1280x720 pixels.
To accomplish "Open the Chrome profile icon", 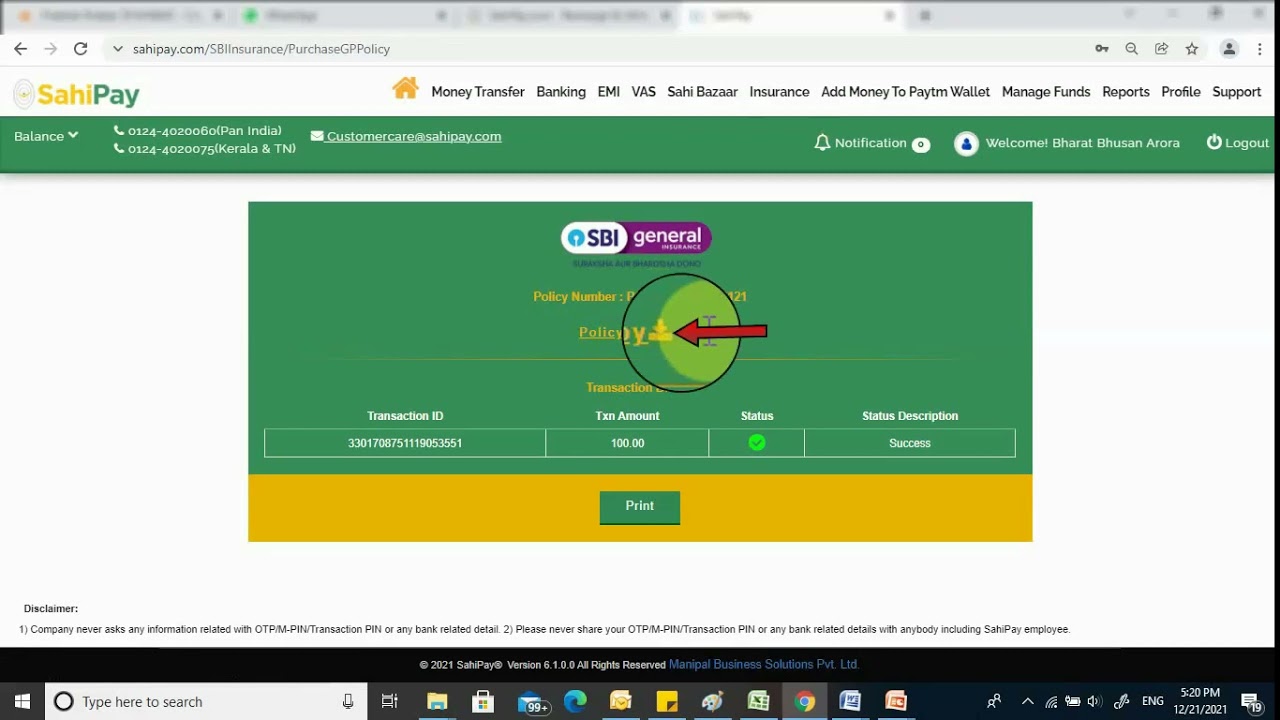I will pos(1230,48).
